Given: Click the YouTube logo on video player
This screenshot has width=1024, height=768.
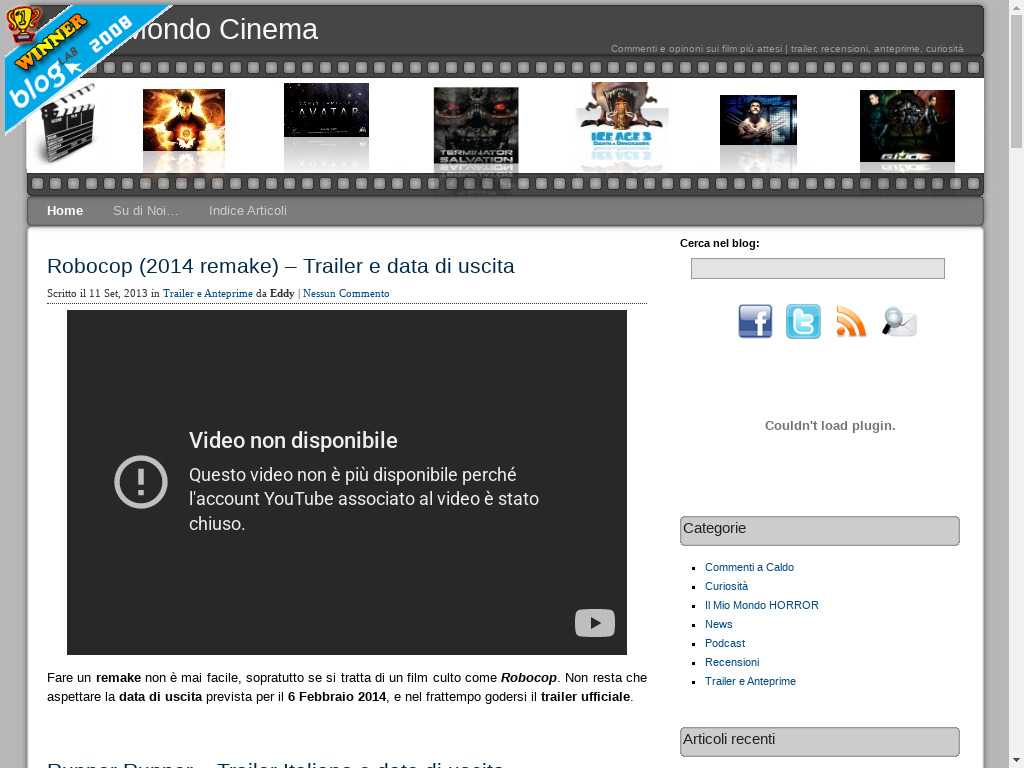Looking at the screenshot, I should (x=594, y=623).
